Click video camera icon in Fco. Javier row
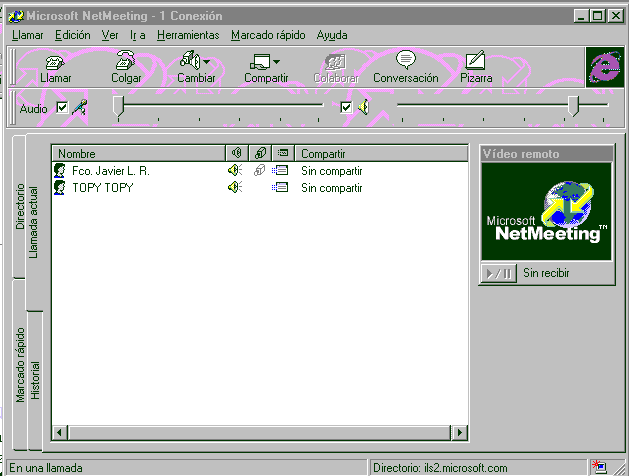 (x=260, y=170)
